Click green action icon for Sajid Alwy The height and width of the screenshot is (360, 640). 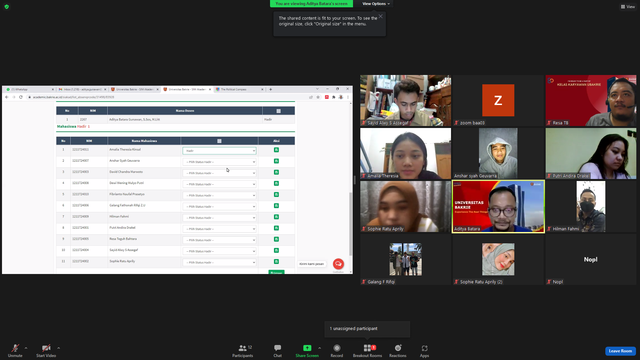click(x=276, y=250)
